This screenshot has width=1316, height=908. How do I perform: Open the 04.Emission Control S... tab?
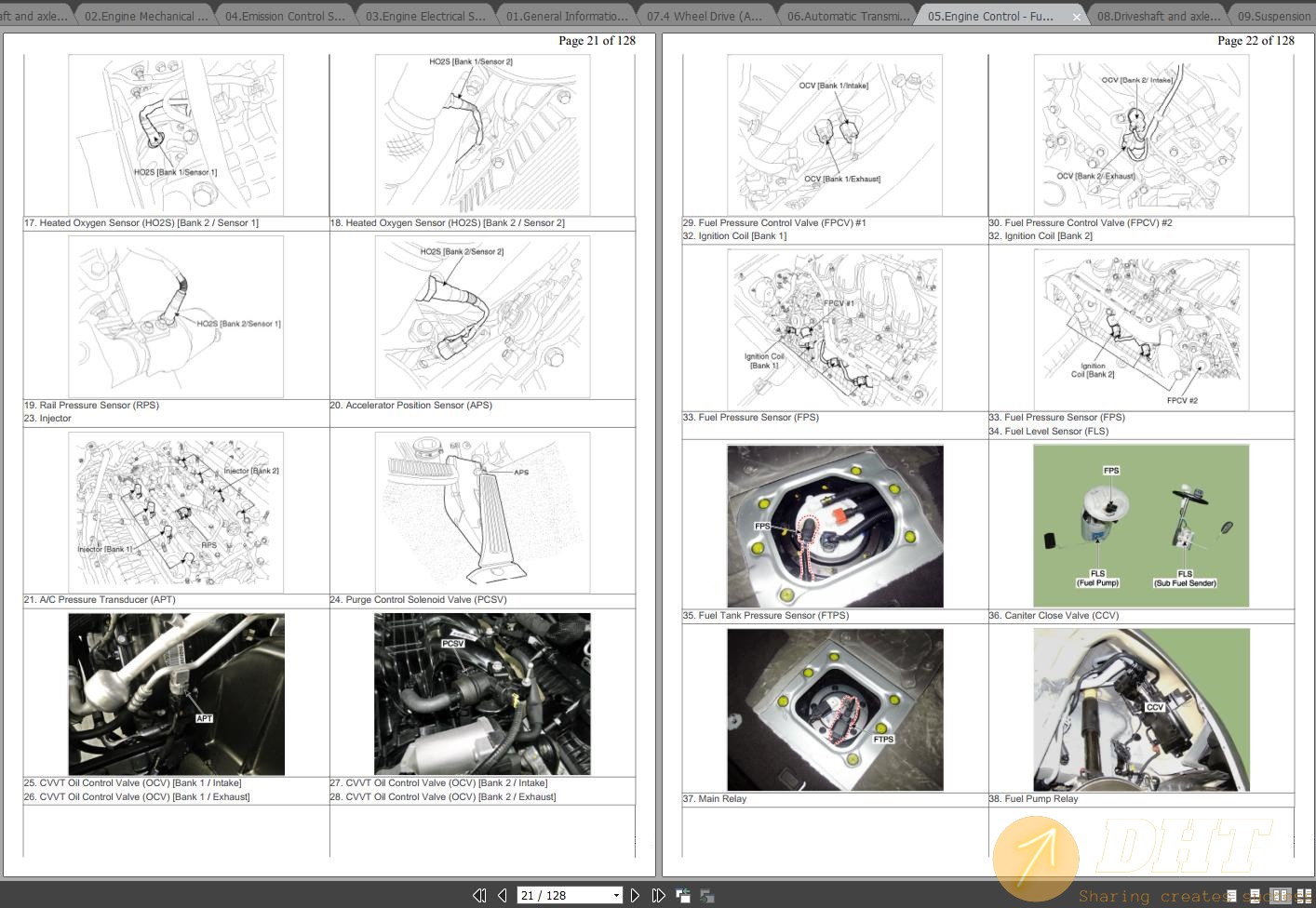pyautogui.click(x=285, y=16)
